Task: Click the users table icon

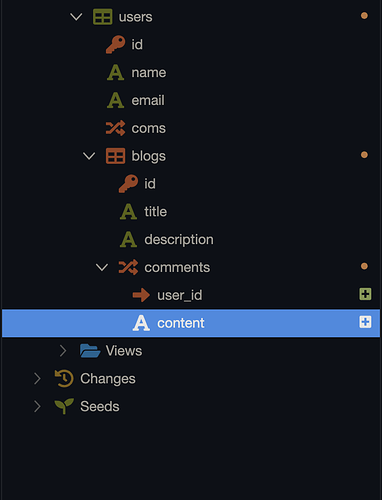Action: click(102, 17)
